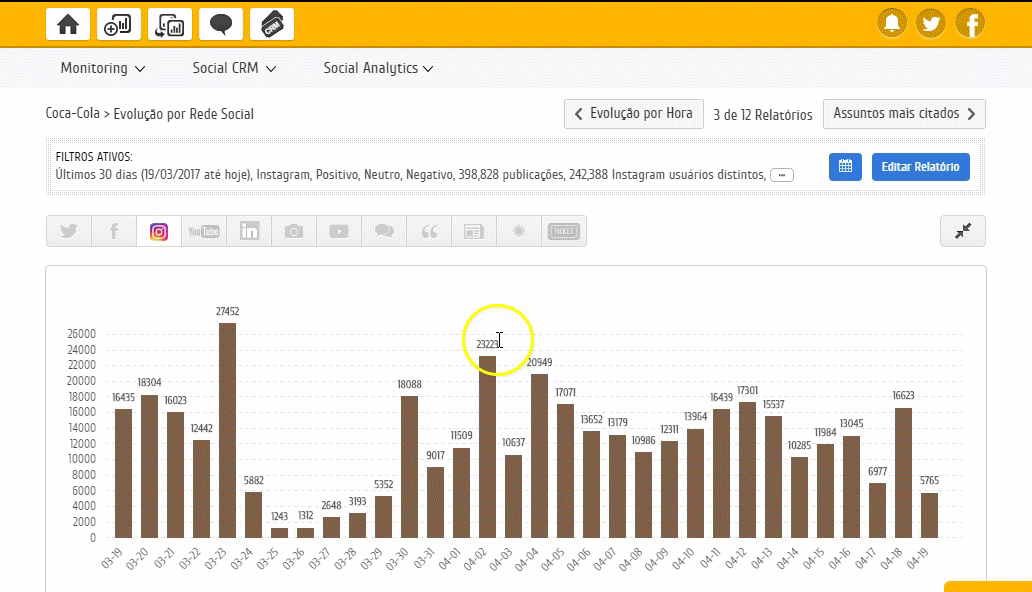The height and width of the screenshot is (592, 1032).
Task: Click the Editar Relatório button
Action: (920, 166)
